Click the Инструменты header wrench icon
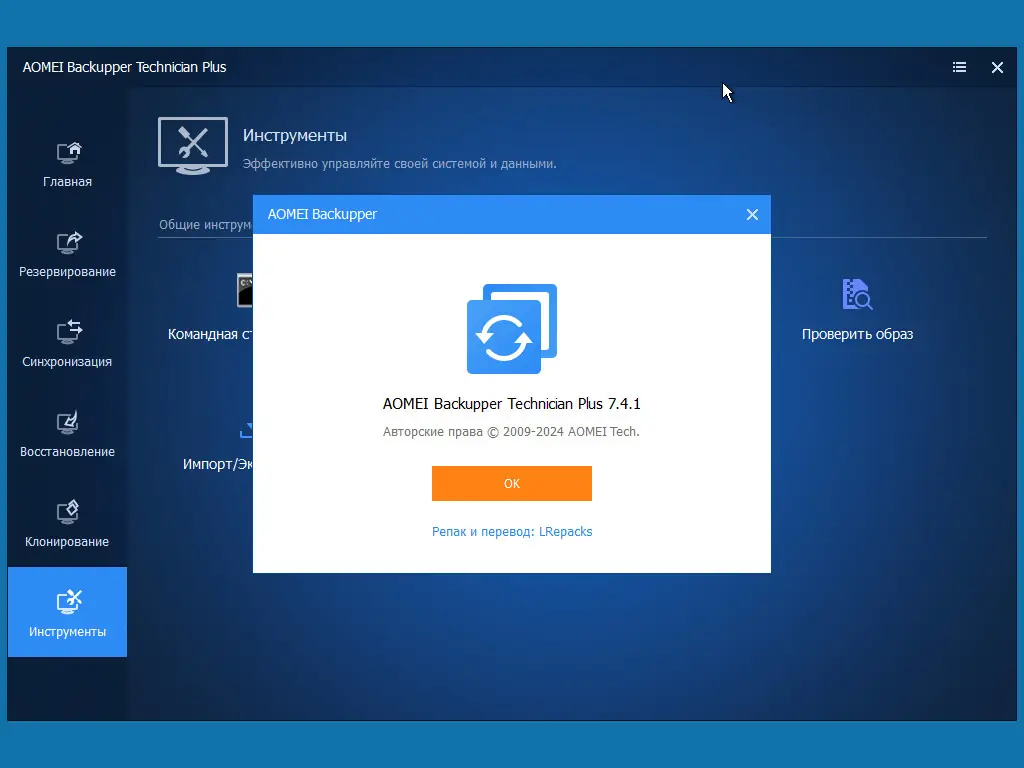The width and height of the screenshot is (1024, 768). click(x=192, y=146)
